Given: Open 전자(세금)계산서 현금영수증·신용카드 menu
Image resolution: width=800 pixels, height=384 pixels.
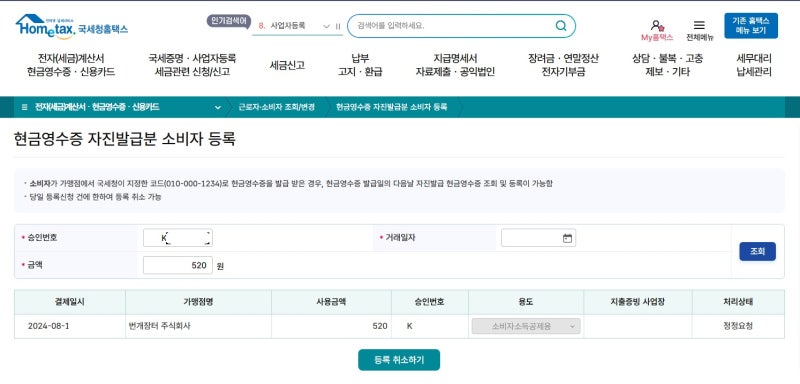Looking at the screenshot, I should (71, 65).
